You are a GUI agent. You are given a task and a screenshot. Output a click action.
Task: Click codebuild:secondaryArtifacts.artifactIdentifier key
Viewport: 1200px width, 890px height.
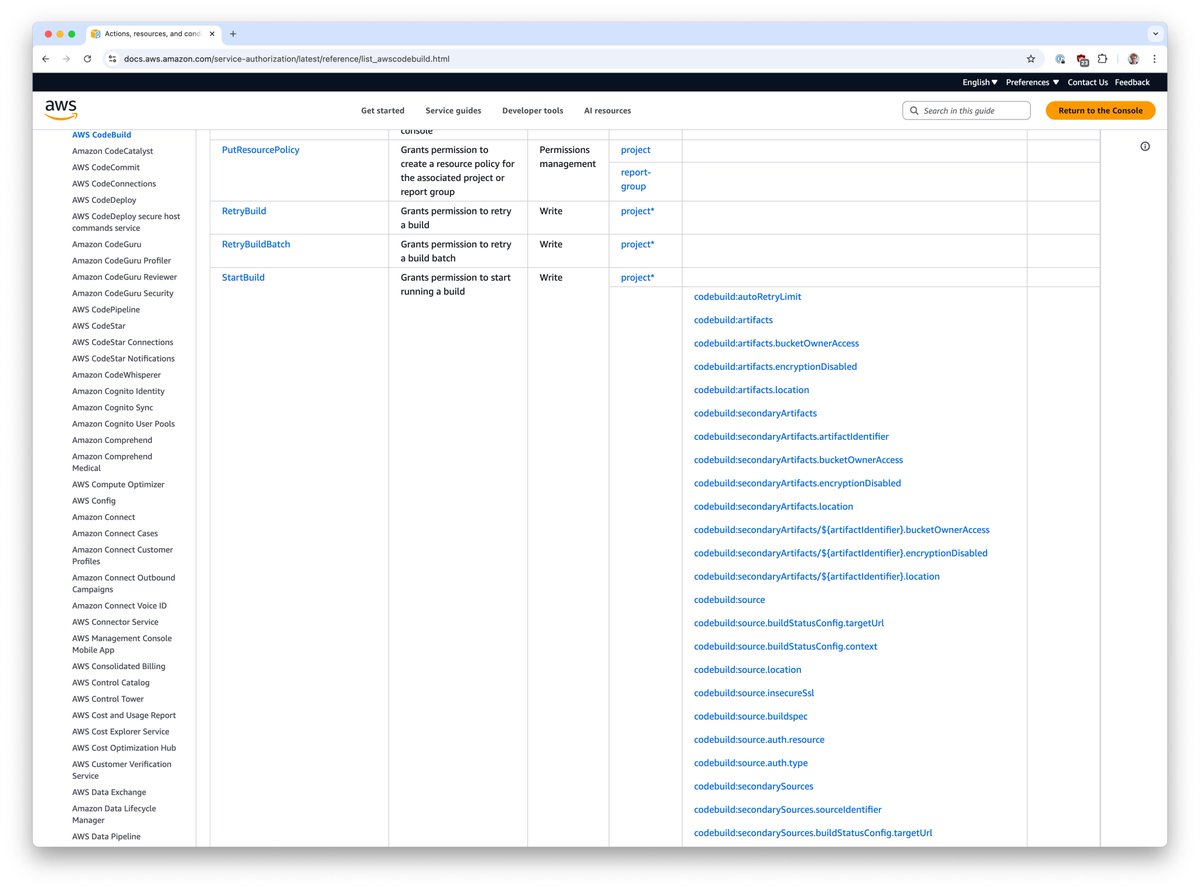791,437
